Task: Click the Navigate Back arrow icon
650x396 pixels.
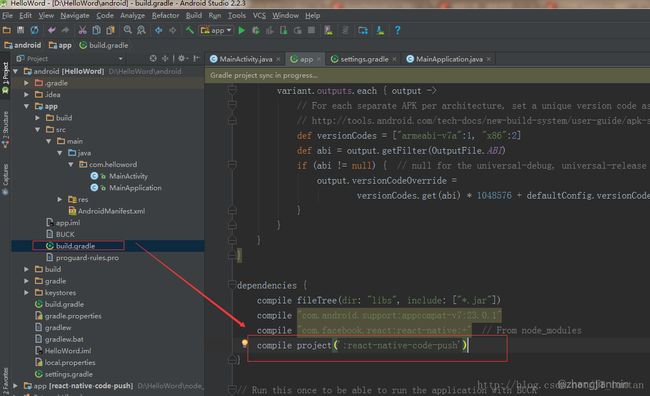Action: (x=158, y=30)
